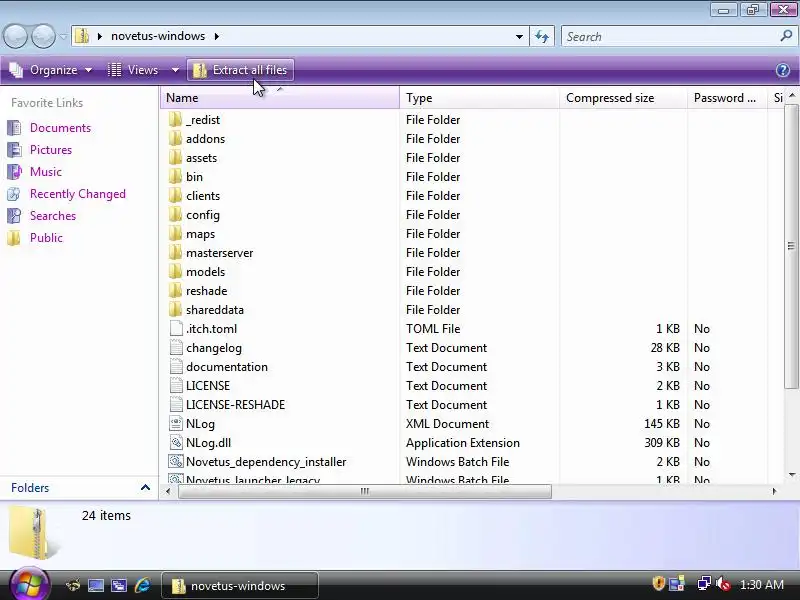Select the .itch.toml file icon
The height and width of the screenshot is (600, 800).
176,328
